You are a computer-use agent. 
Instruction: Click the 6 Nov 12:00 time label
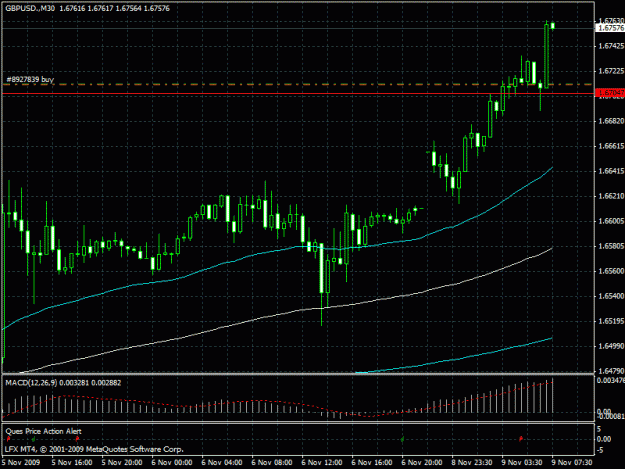pyautogui.click(x=322, y=462)
